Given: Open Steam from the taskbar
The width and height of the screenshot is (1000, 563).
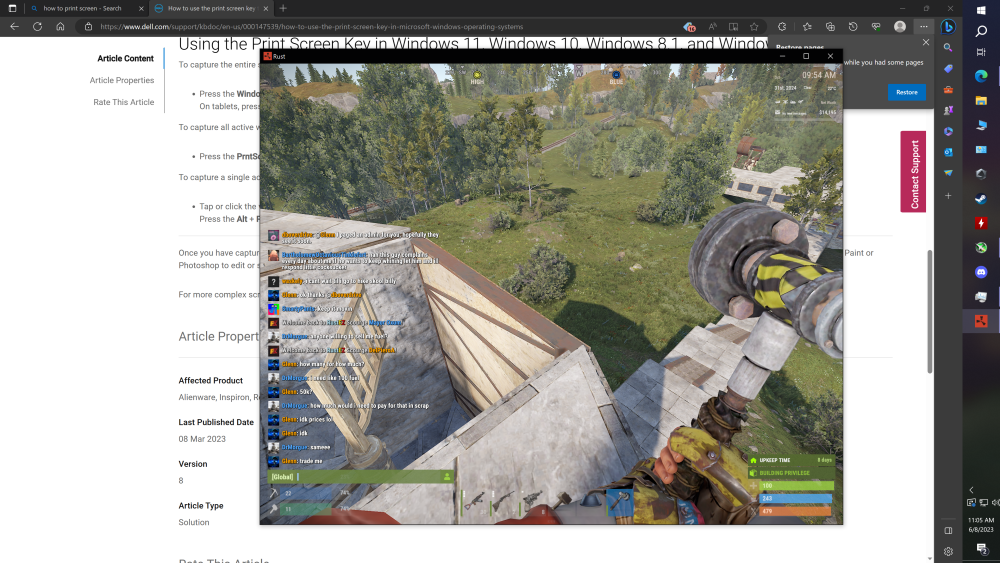Looking at the screenshot, I should 981,198.
